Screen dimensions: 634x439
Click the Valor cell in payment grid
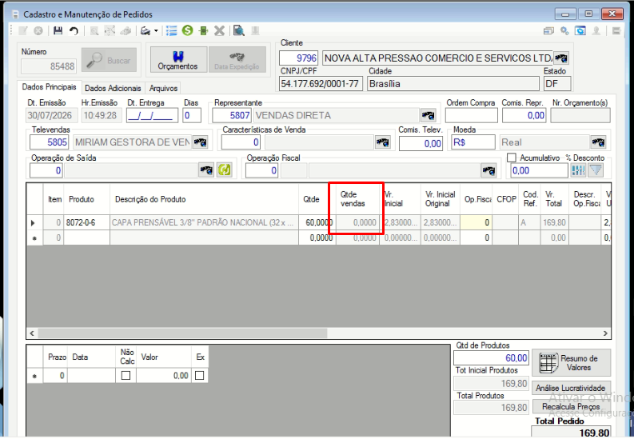tap(163, 376)
